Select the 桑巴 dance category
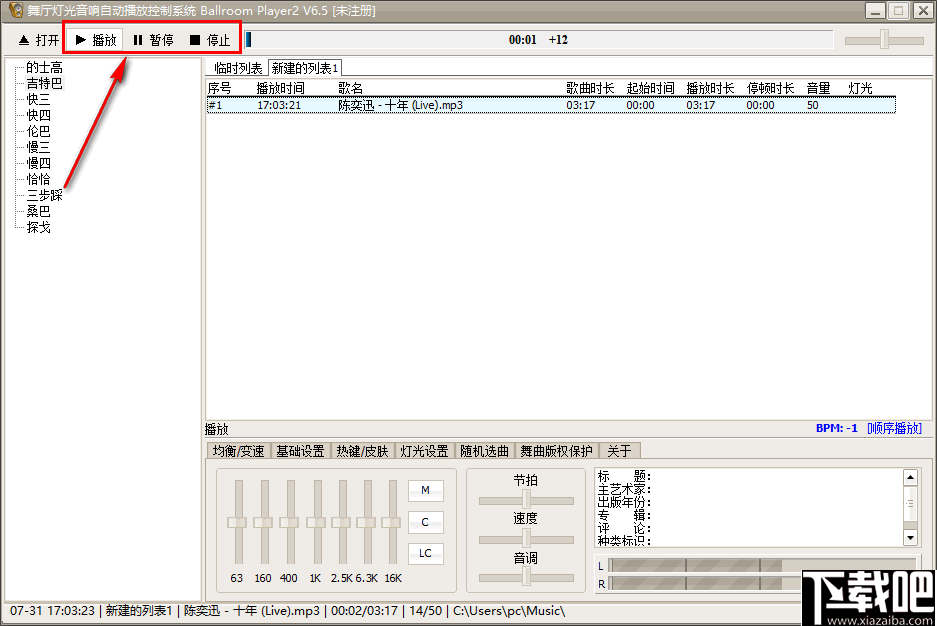 pos(38,211)
